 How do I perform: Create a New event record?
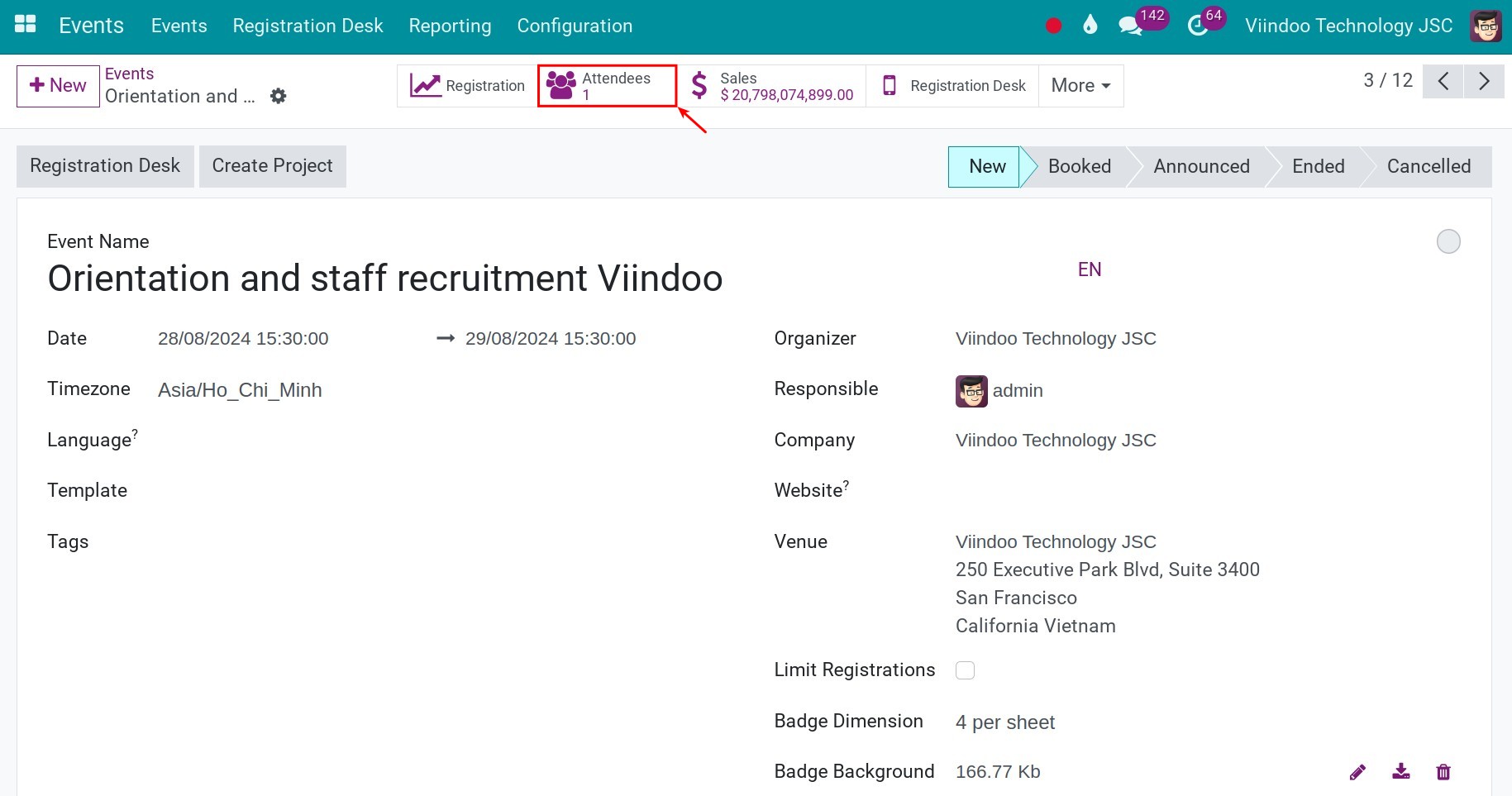[x=58, y=86]
